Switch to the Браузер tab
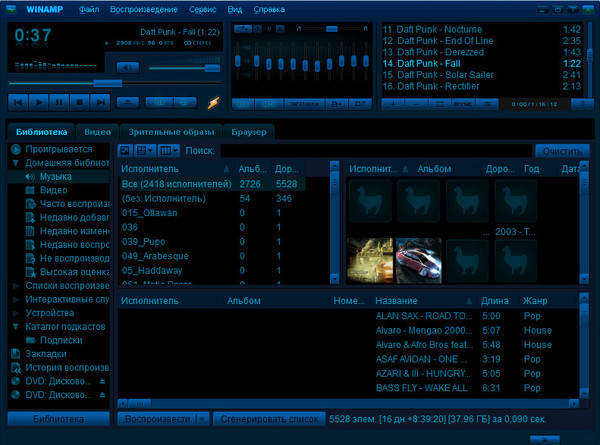 point(249,132)
